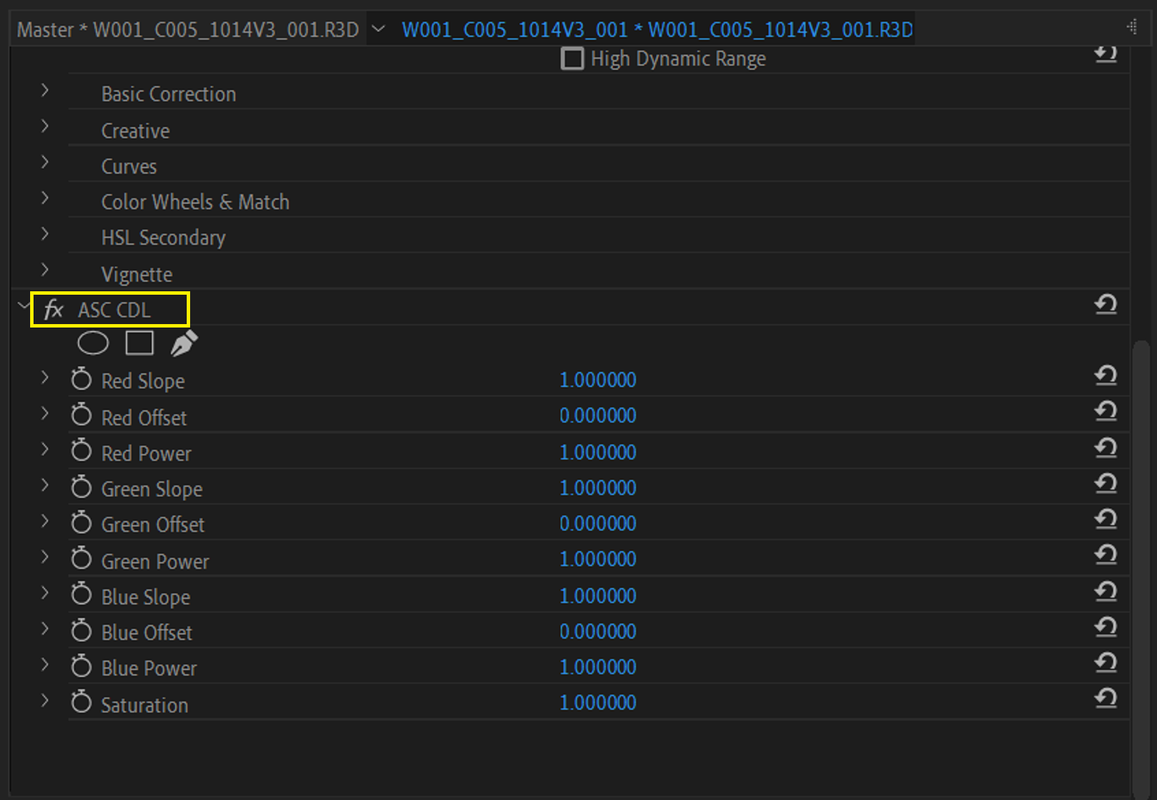Click the Red Slope value 1.000000
Viewport: 1157px width, 800px height.
pos(598,380)
